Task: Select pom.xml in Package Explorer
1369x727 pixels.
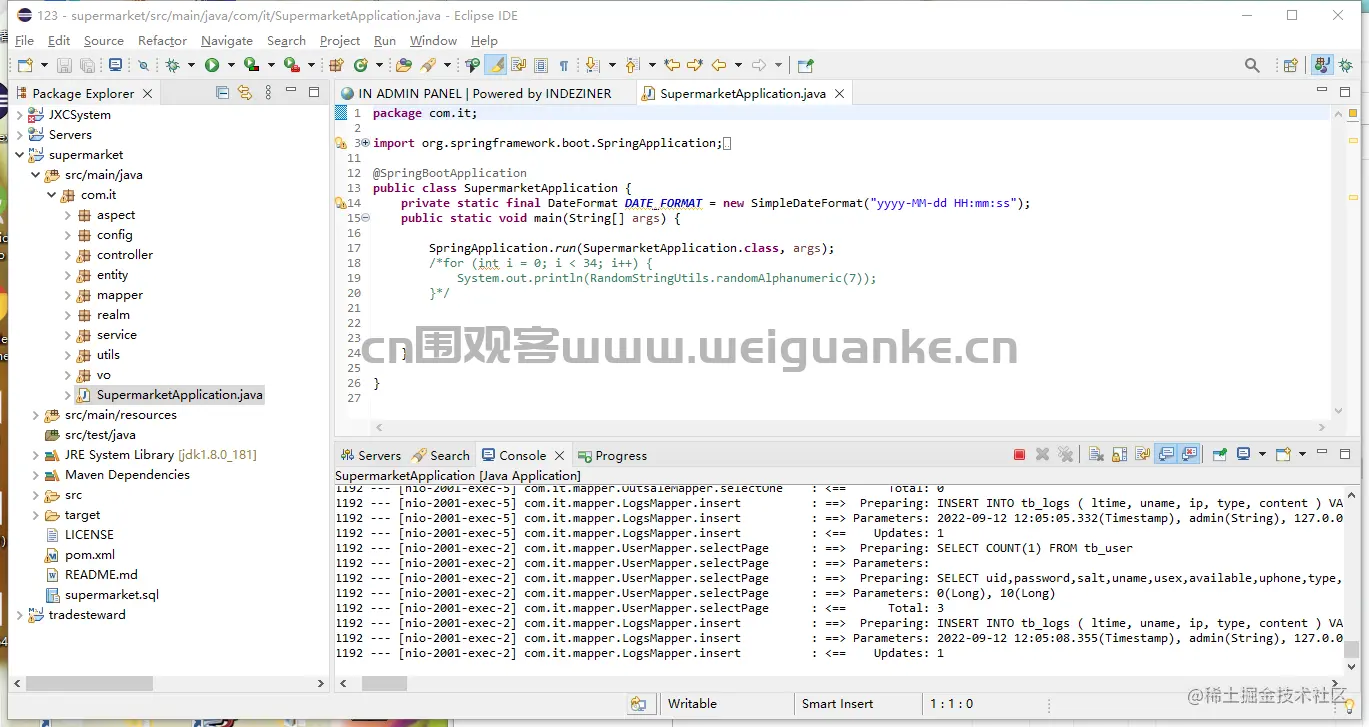Action: pos(90,555)
